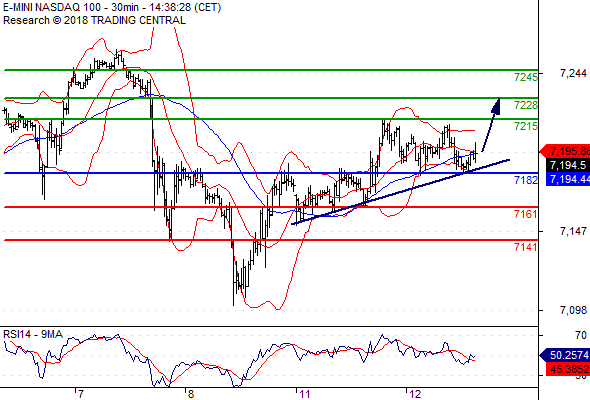
Task: Select the 7182 pivot level label
Action: 526,180
